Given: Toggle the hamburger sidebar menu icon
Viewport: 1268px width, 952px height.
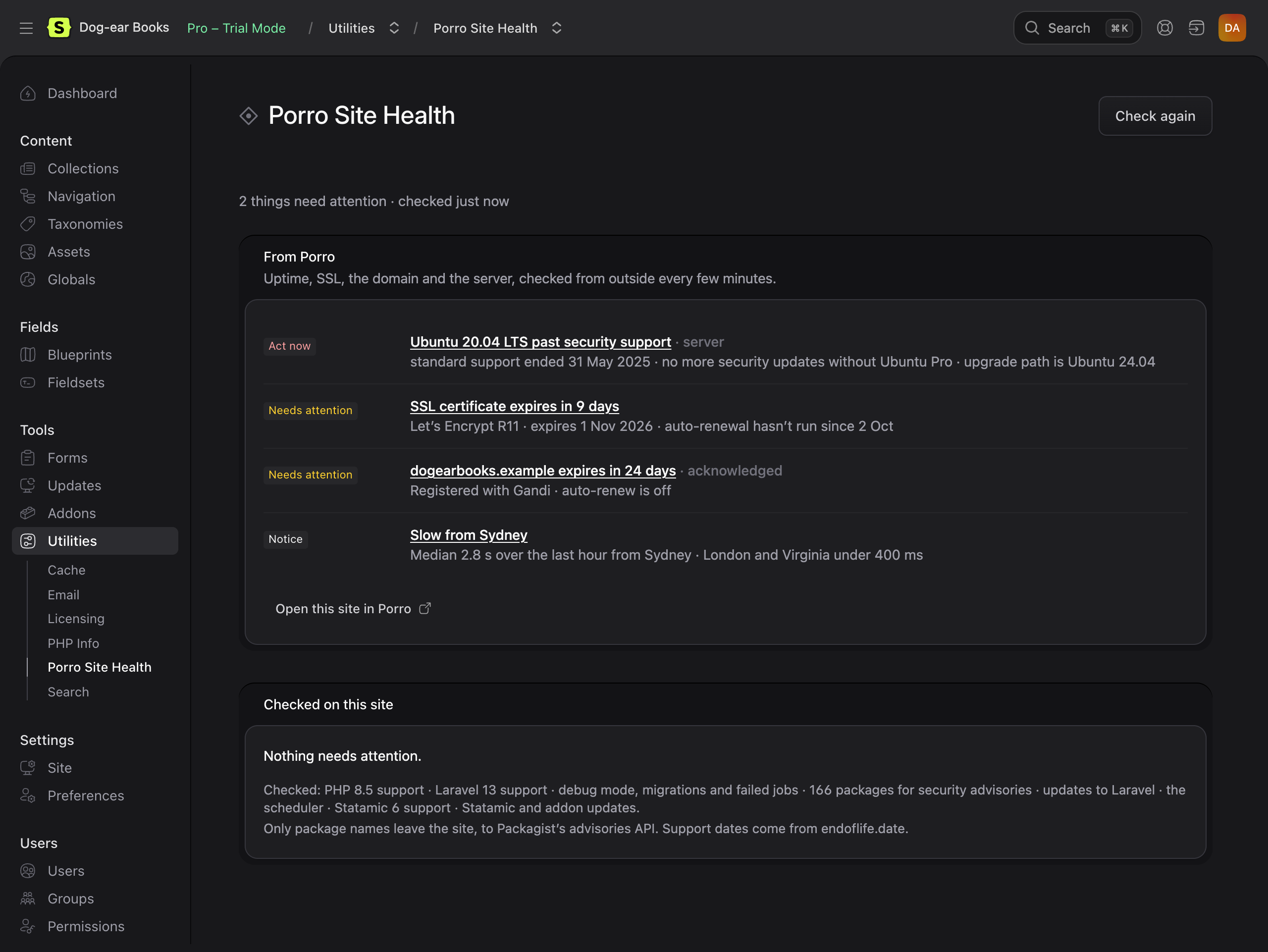Looking at the screenshot, I should [26, 28].
